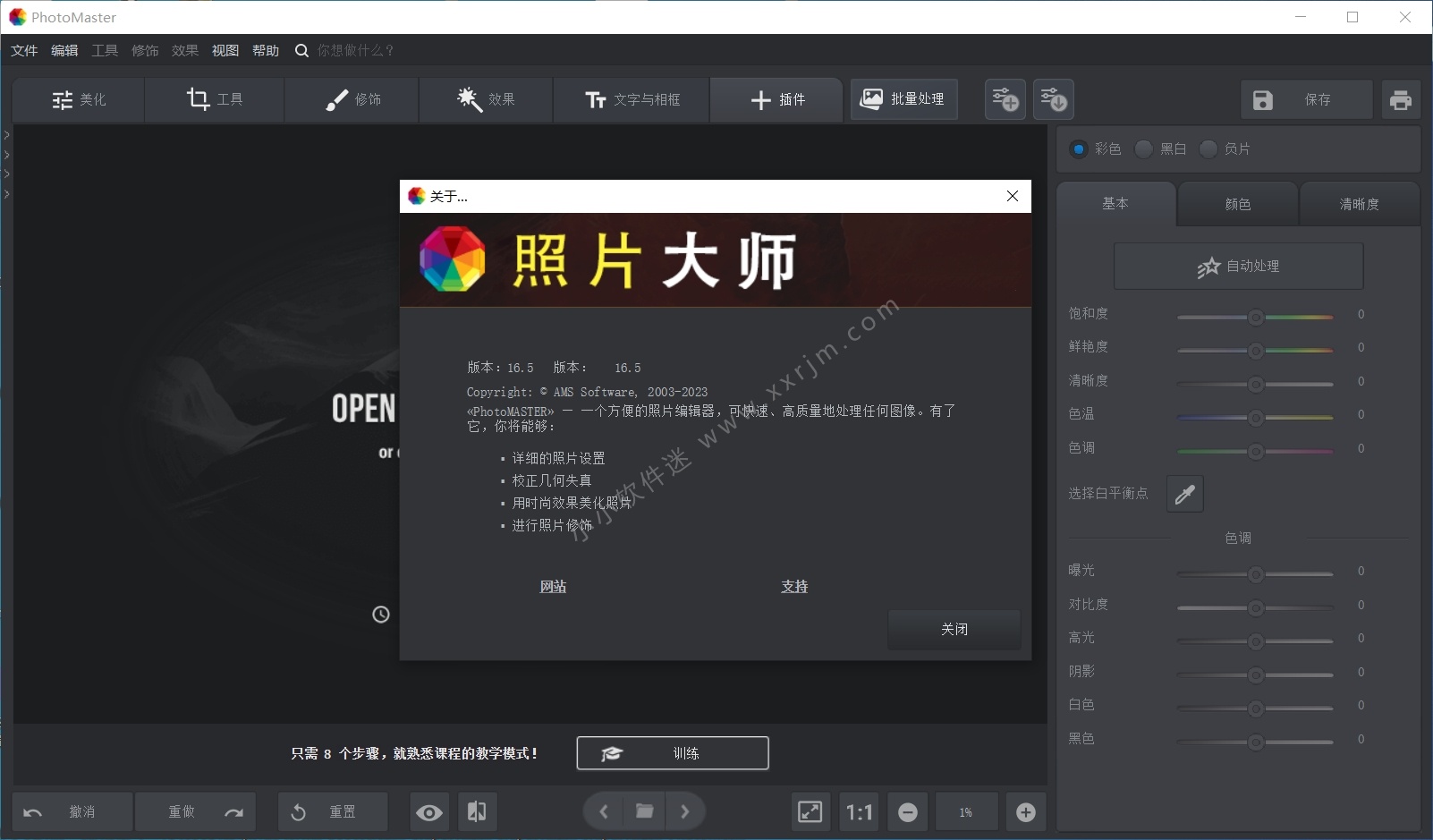Click the zoom in plus icon

1026,812
